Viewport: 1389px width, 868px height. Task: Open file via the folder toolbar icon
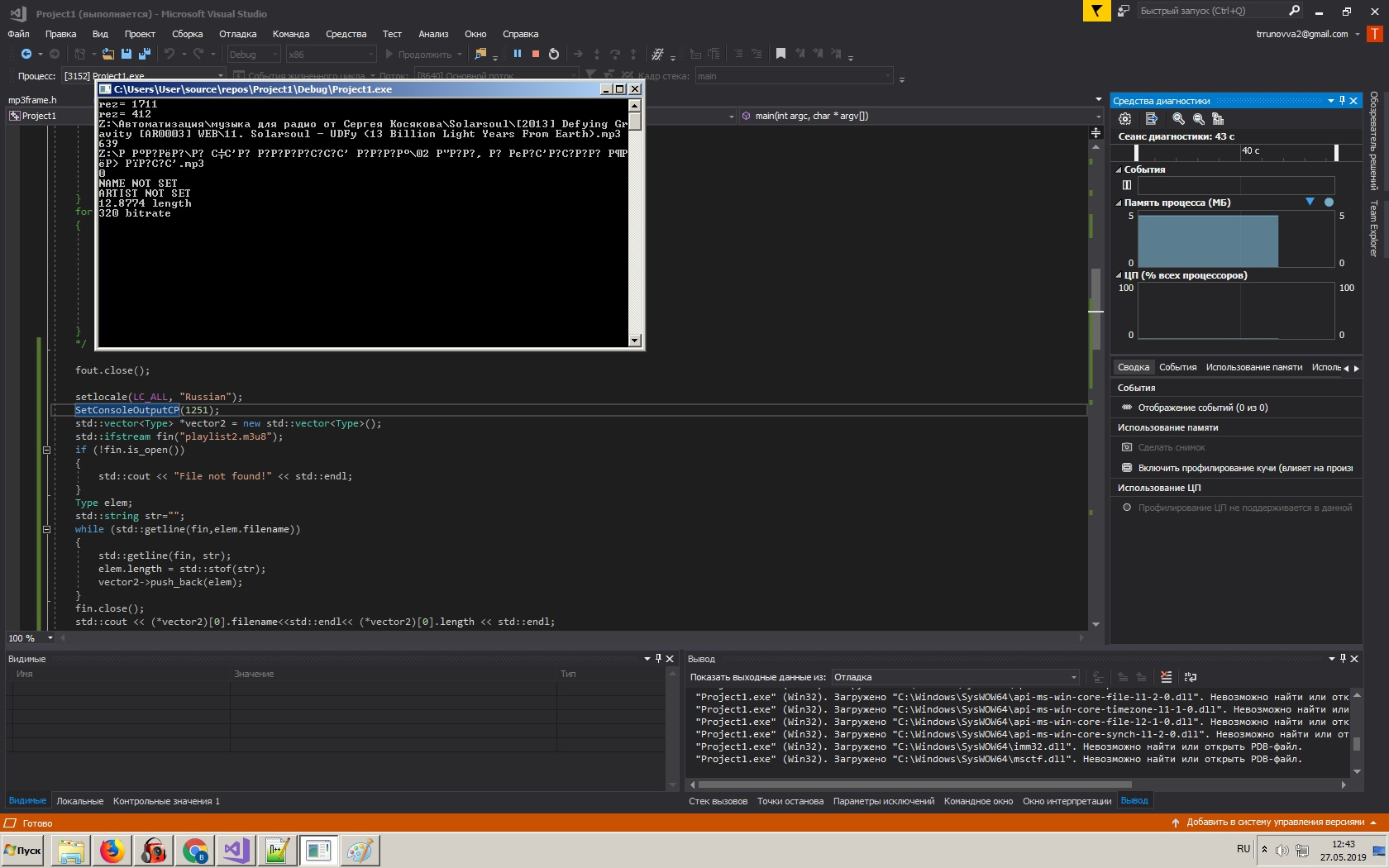pos(107,54)
